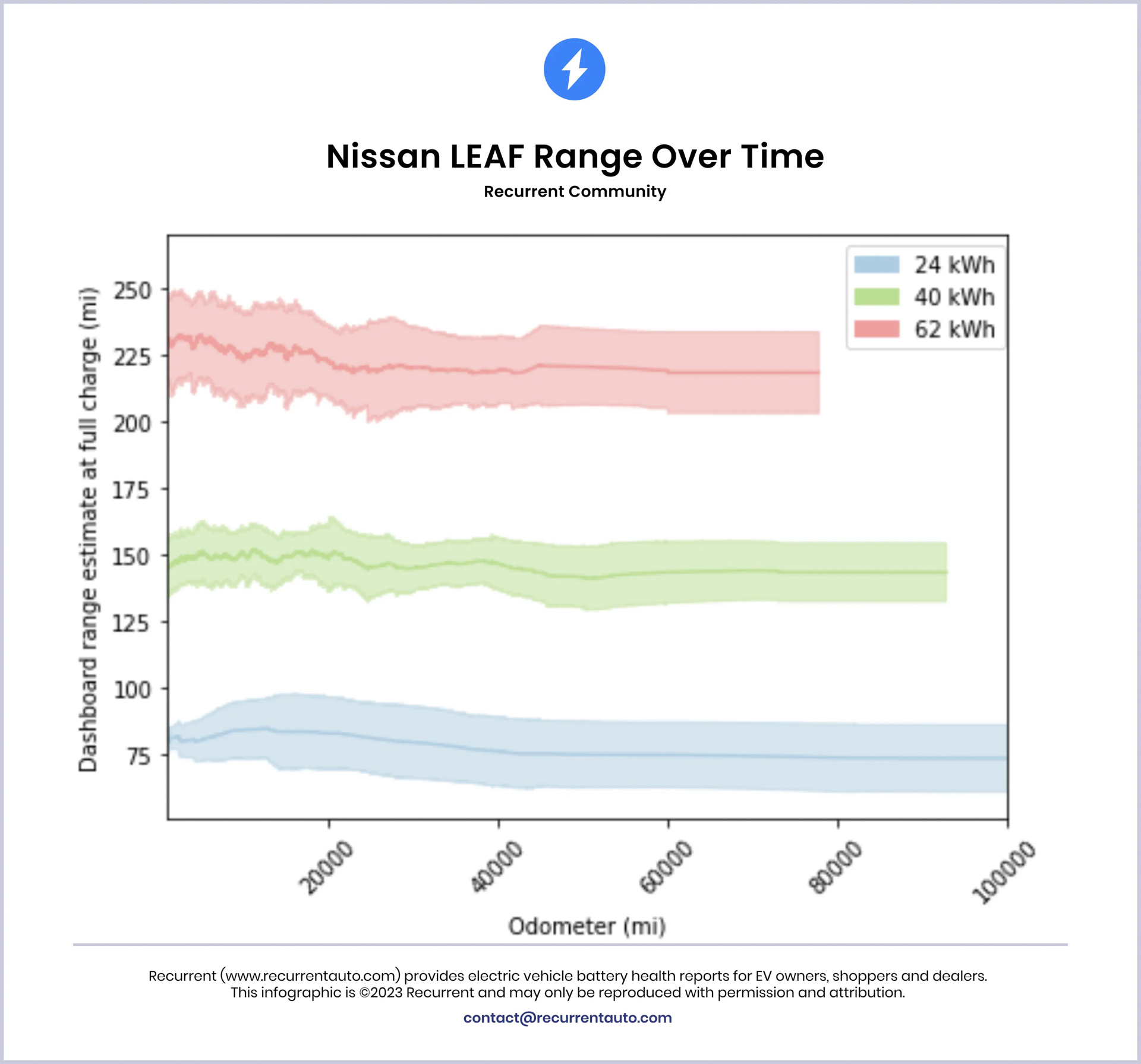
Task: Click the green 40 kWh legend swatch
Action: pos(877,296)
